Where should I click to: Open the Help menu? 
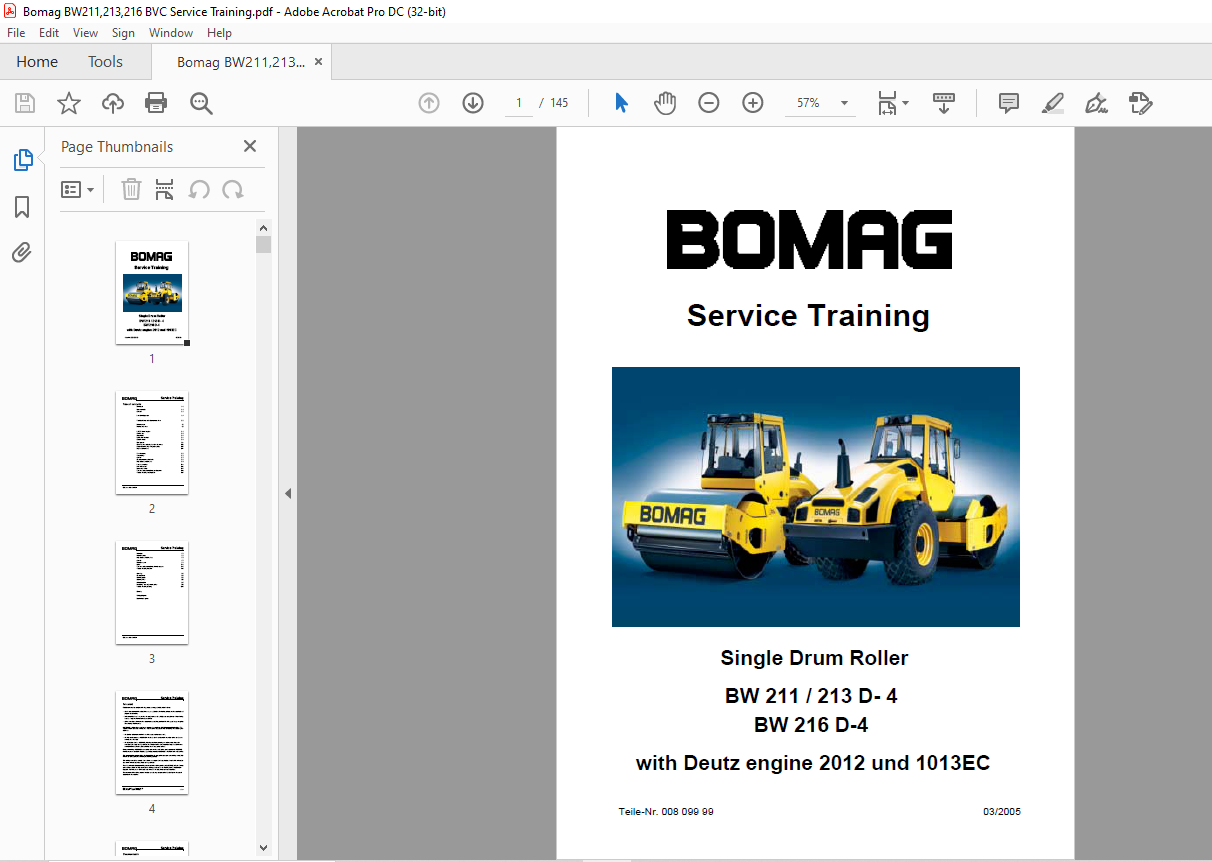pyautogui.click(x=219, y=33)
